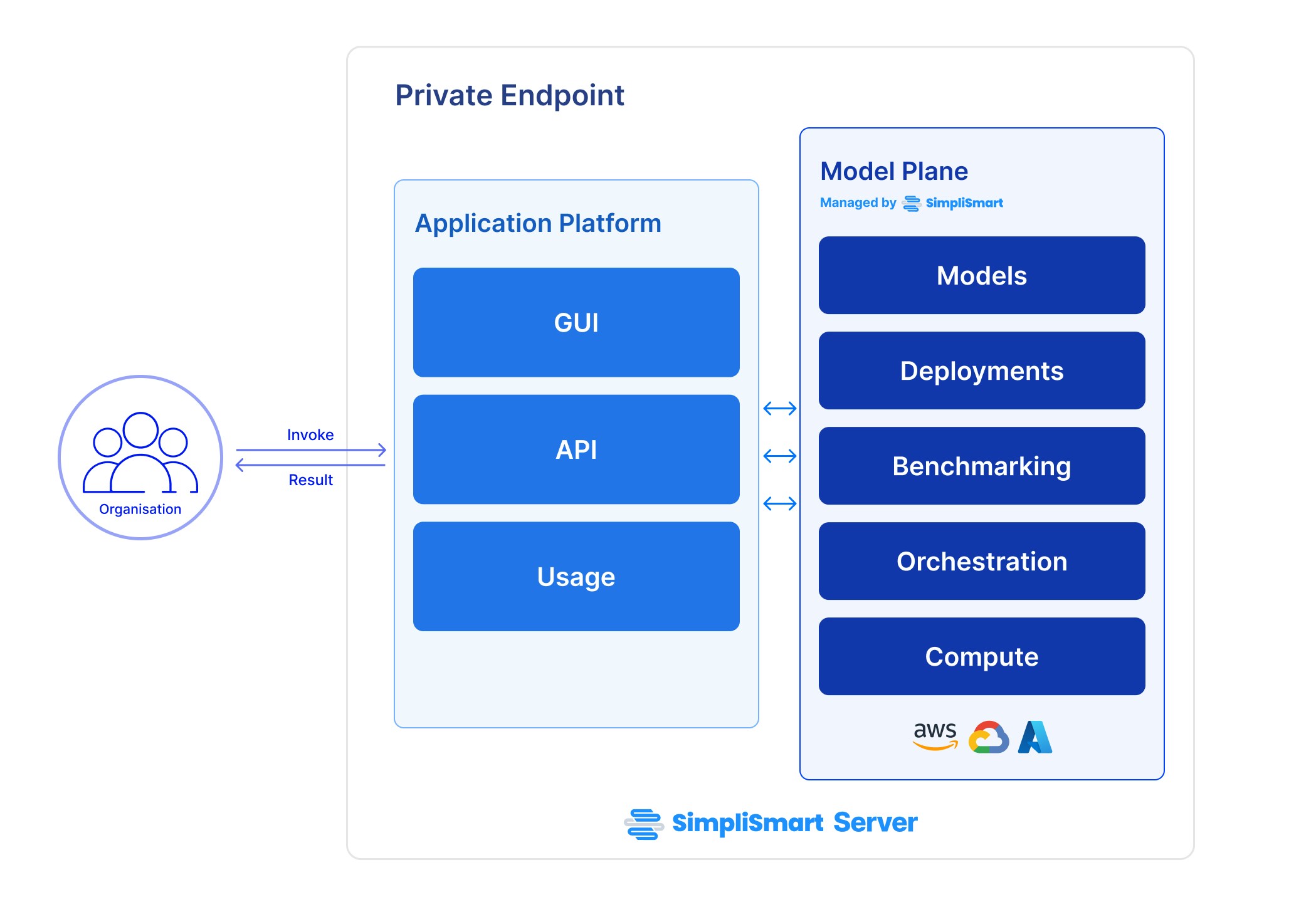Image resolution: width=1316 pixels, height=897 pixels.
Task: Select the Benchmarking block
Action: [981, 466]
